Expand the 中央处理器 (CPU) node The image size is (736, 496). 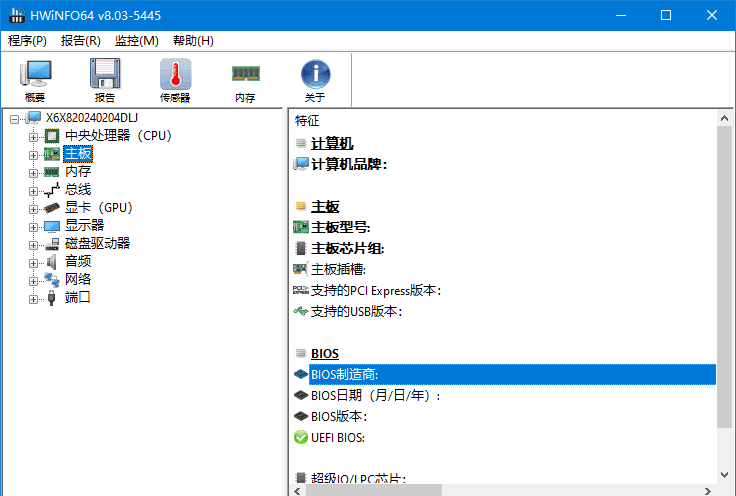click(33, 137)
